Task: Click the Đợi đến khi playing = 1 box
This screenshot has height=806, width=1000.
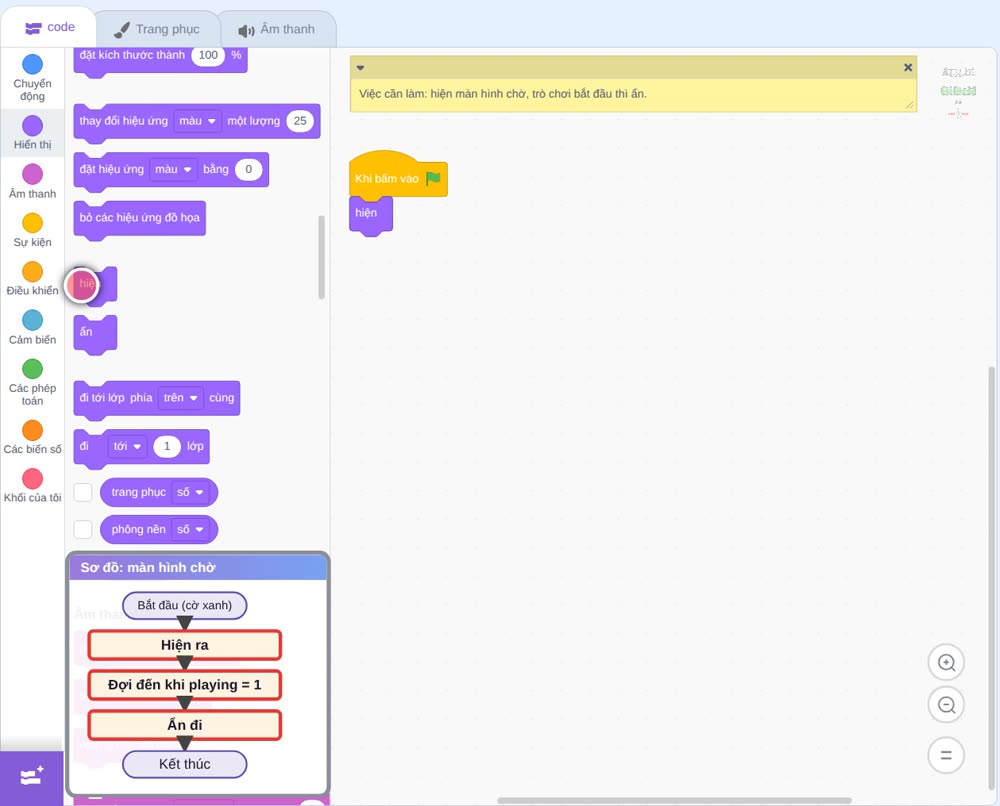Action: tap(184, 685)
